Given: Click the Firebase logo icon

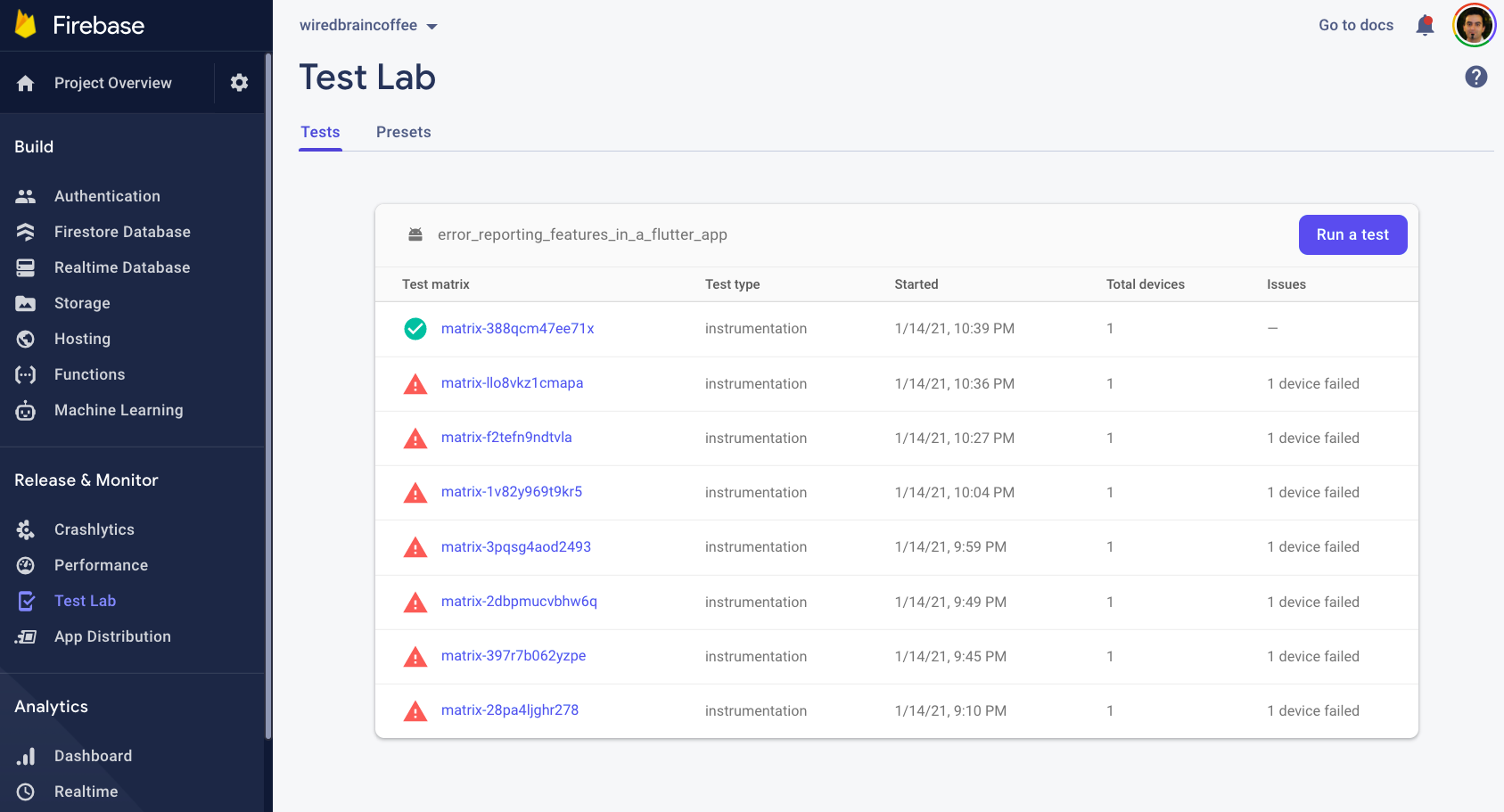Looking at the screenshot, I should (x=26, y=24).
